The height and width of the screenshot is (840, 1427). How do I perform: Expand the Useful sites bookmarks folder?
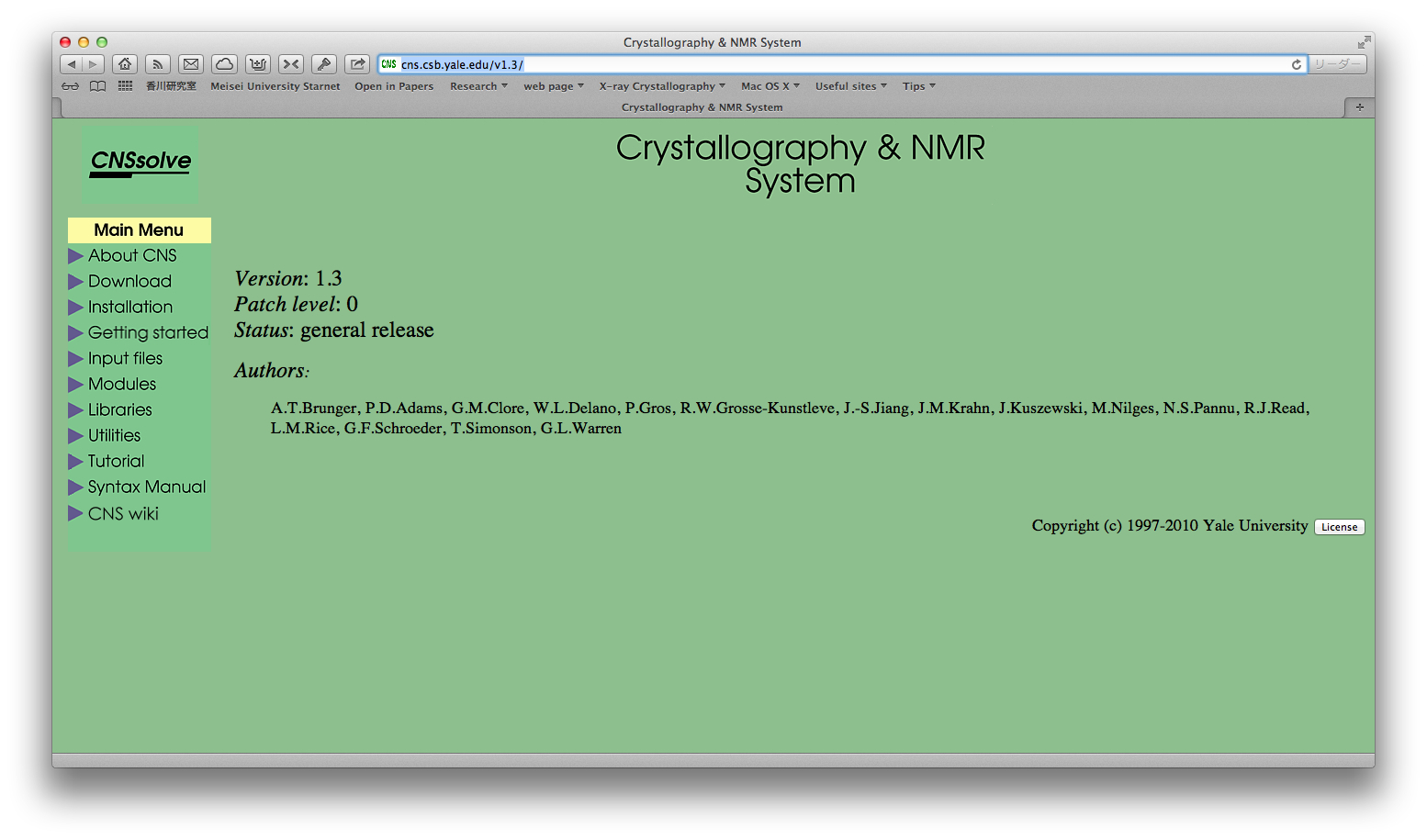pos(851,86)
